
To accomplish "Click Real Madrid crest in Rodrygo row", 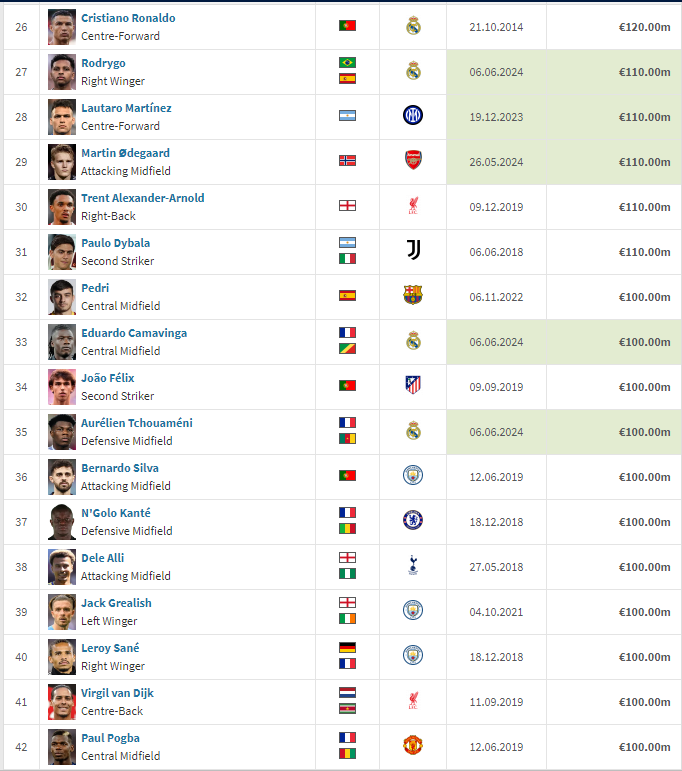I will click(413, 71).
